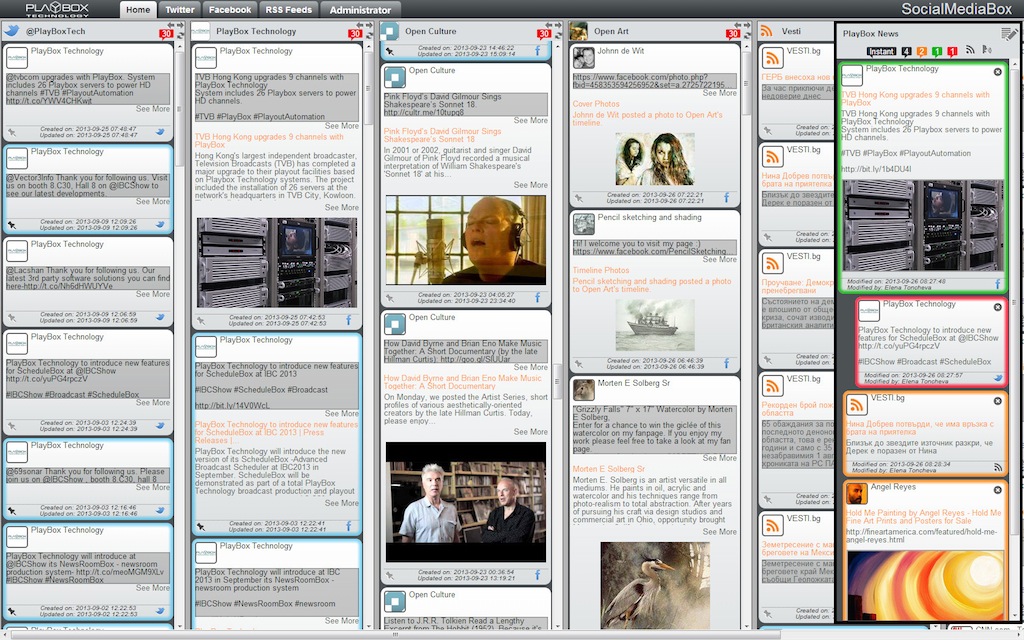
Task: Refresh the Open Culture column
Action: pyautogui.click(x=558, y=35)
